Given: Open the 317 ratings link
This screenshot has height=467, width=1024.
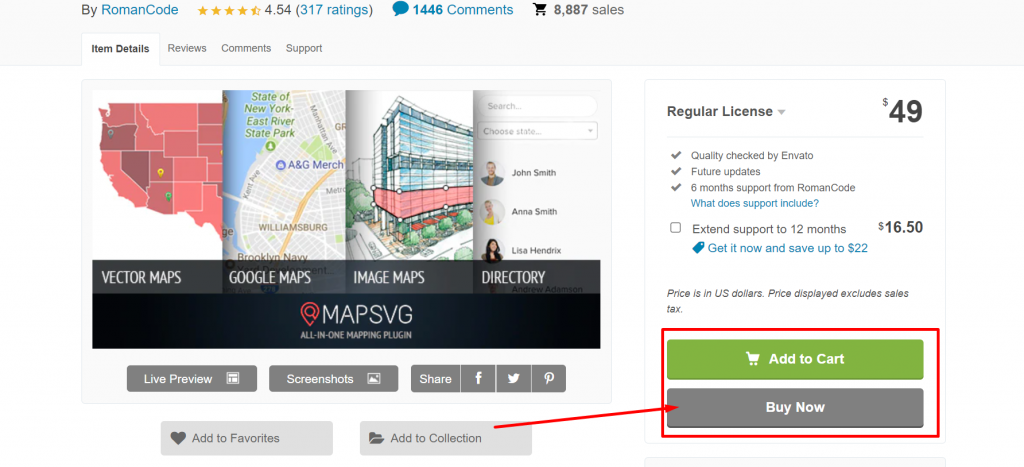Looking at the screenshot, I should coord(334,10).
